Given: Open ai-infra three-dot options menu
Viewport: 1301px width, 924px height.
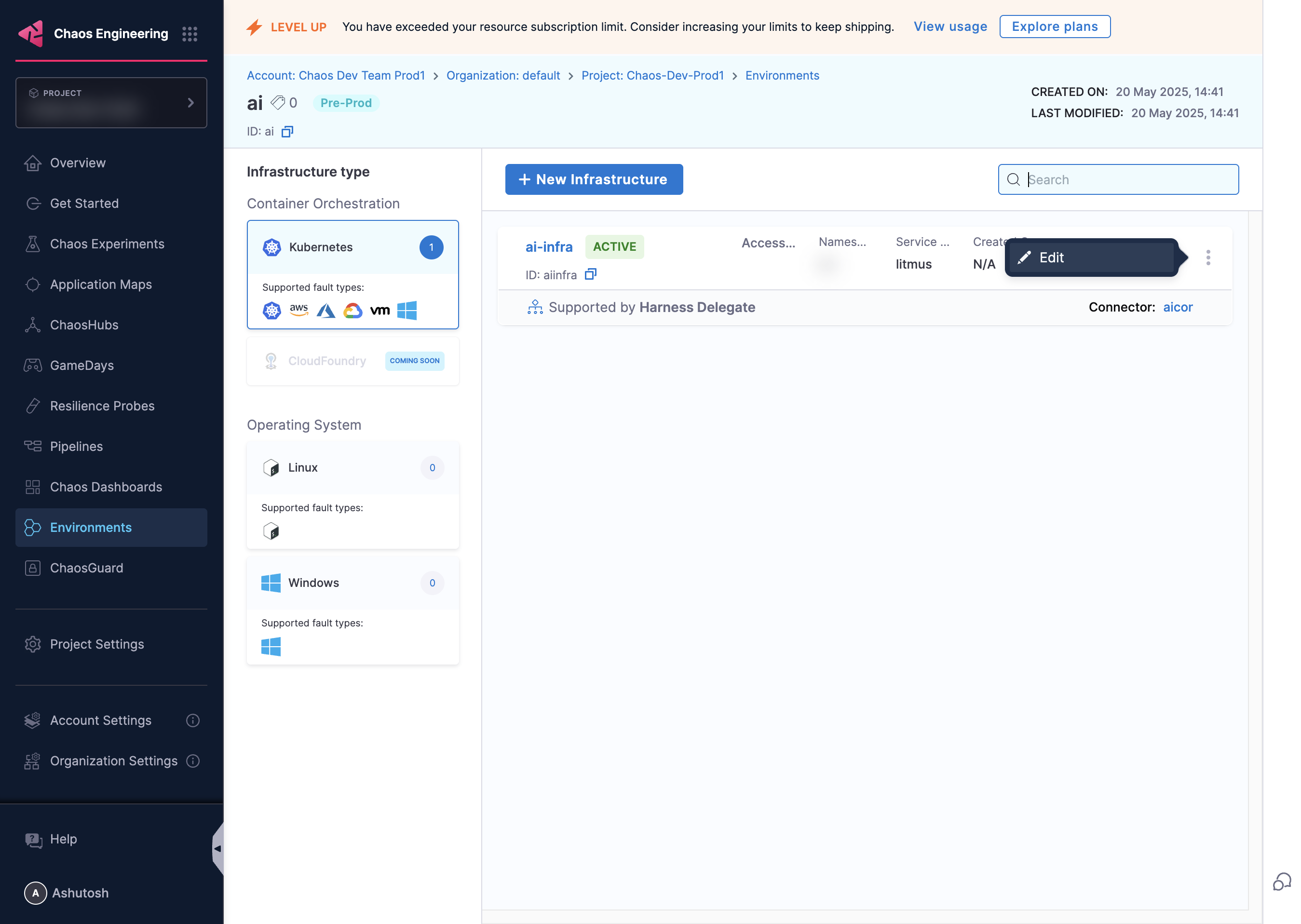Looking at the screenshot, I should (x=1208, y=258).
